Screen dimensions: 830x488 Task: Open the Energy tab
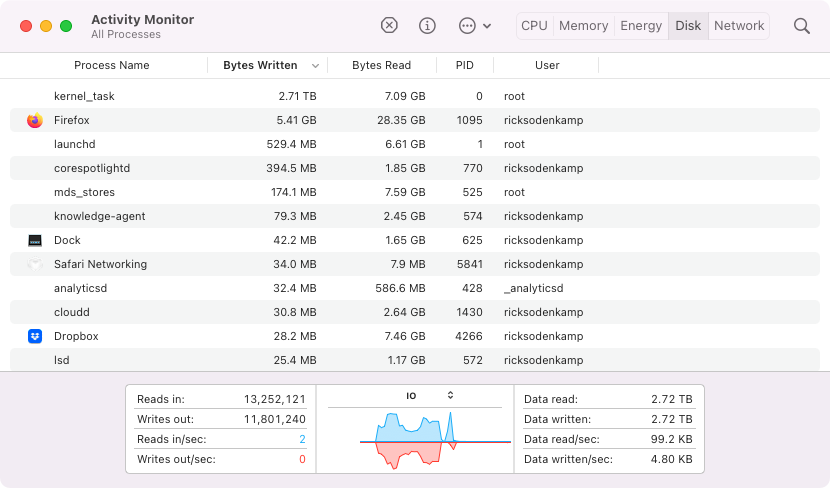[641, 26]
